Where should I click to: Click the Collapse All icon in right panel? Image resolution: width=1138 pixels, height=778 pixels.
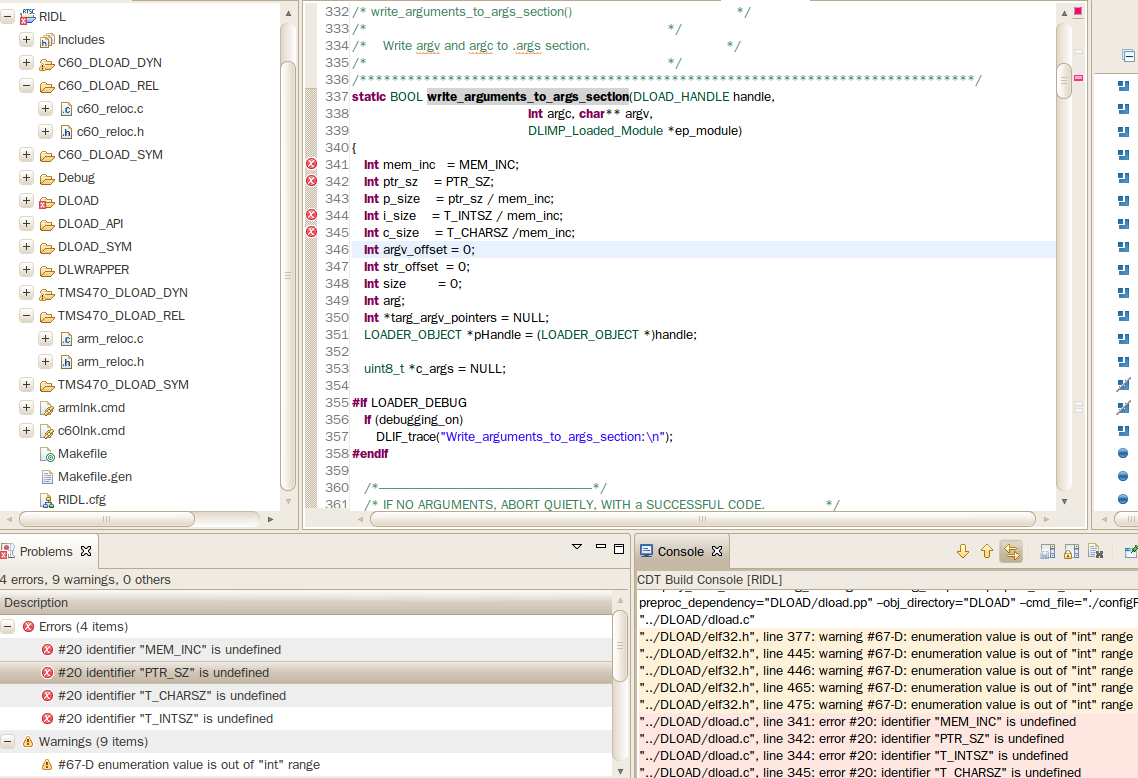pos(1128,56)
